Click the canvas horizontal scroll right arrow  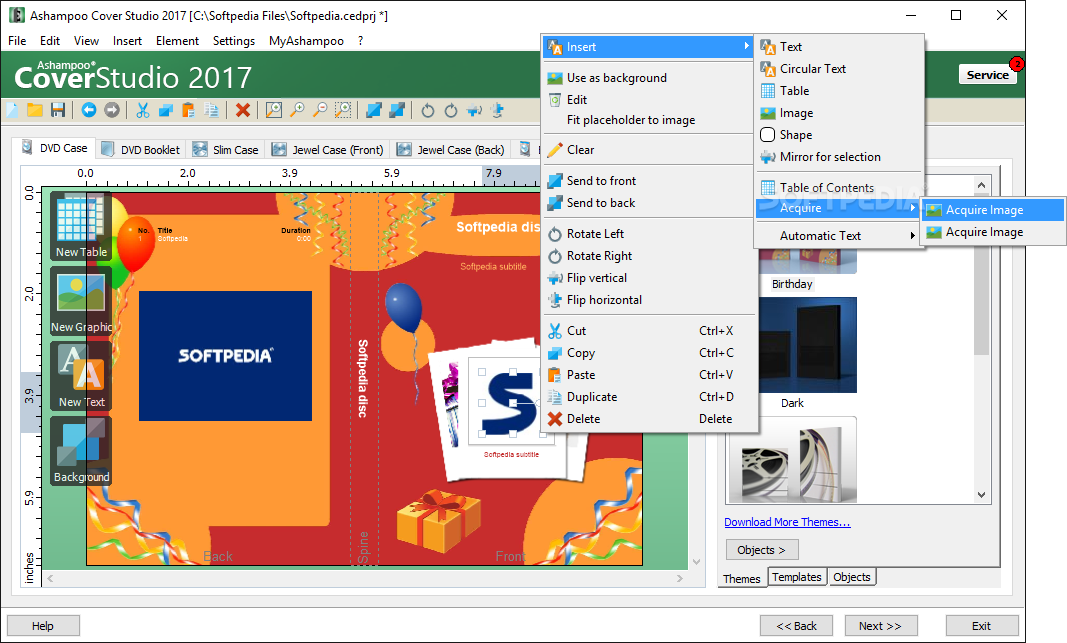(x=680, y=578)
